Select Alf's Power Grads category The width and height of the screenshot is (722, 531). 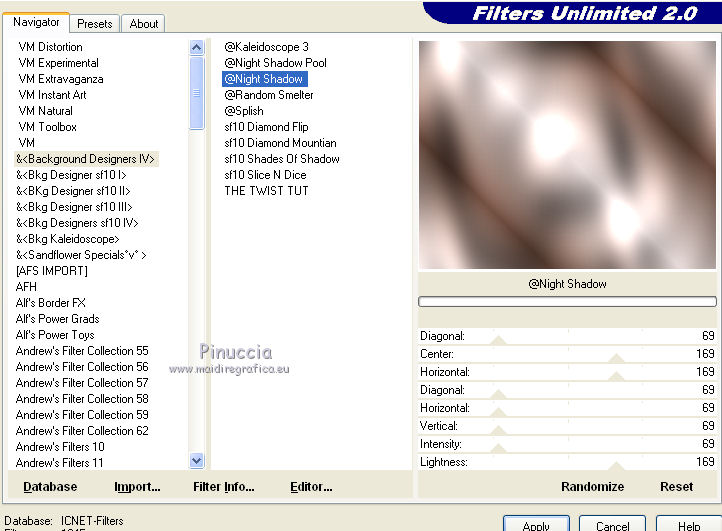tap(58, 319)
